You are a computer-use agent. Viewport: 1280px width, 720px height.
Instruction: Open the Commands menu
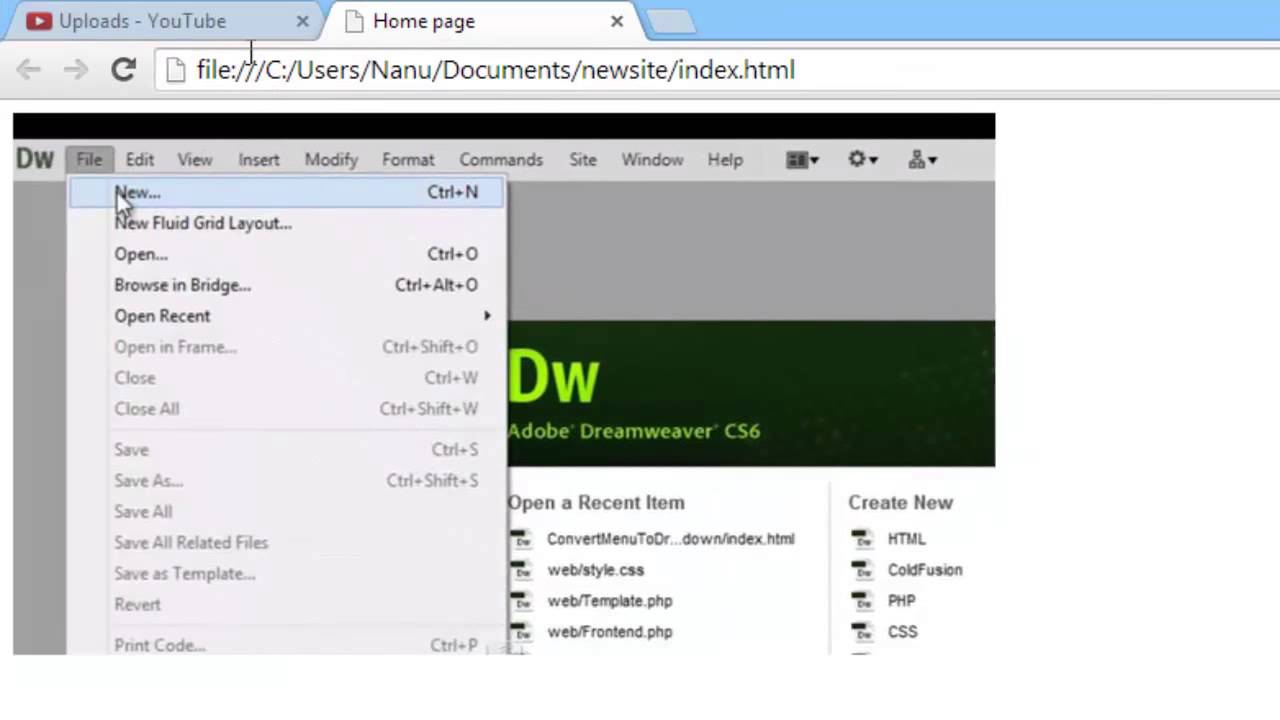(x=500, y=160)
